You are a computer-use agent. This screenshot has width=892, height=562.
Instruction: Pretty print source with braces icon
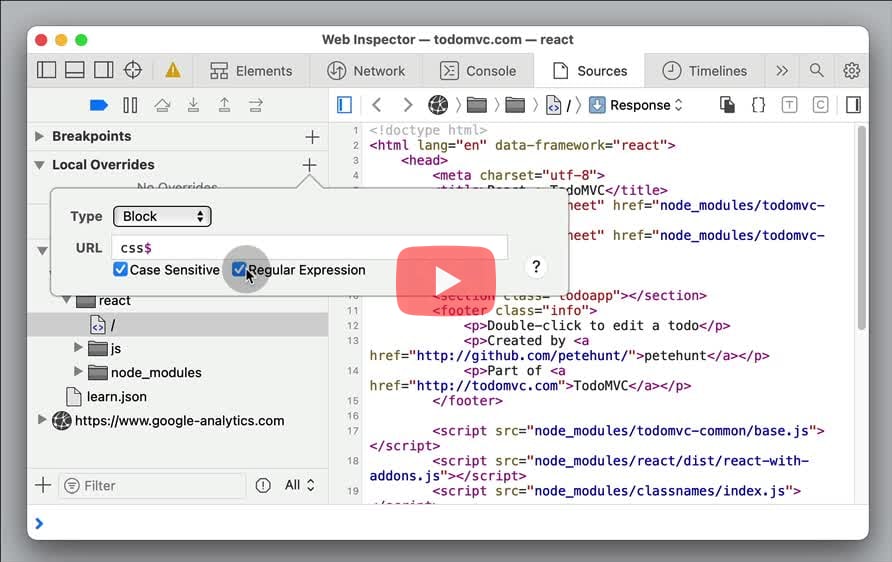758,105
